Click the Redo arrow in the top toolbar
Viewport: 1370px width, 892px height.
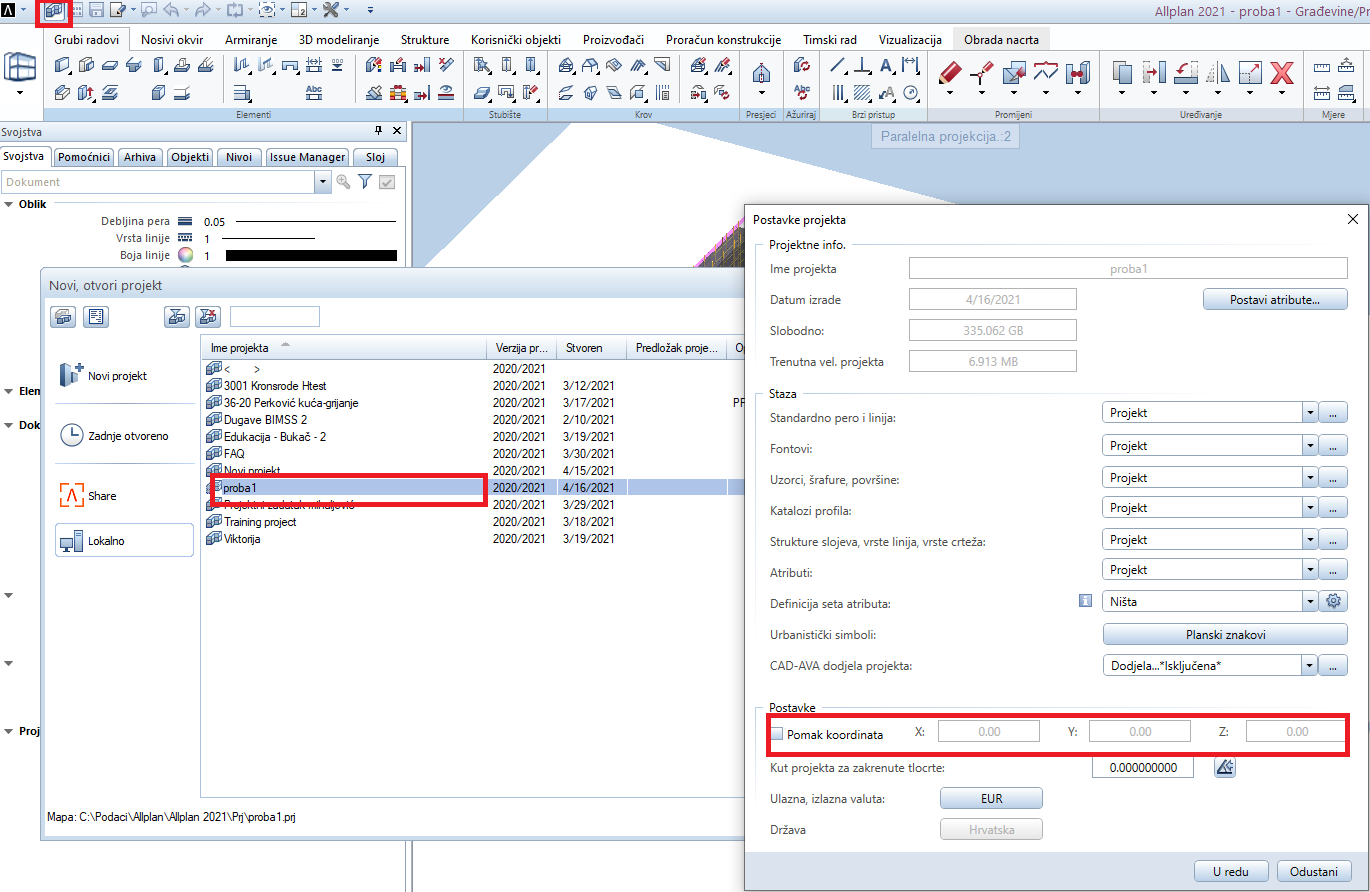pyautogui.click(x=204, y=11)
